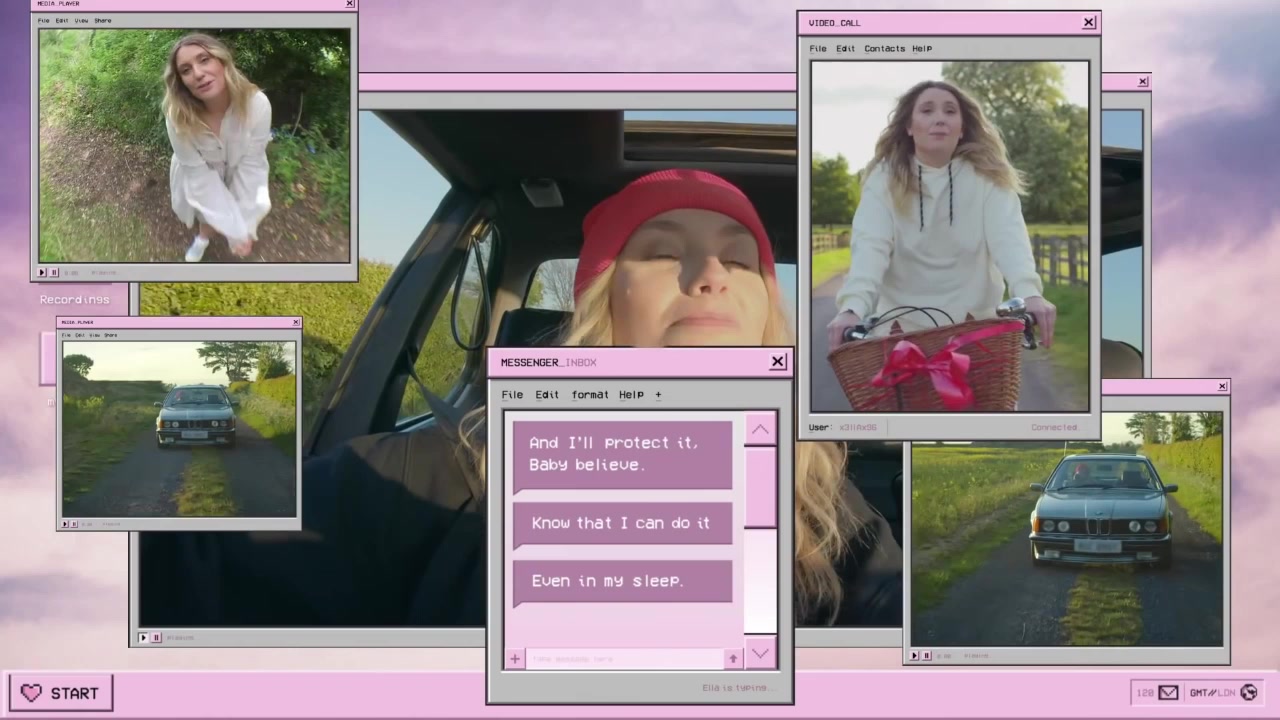Open File menu in small car Media Player

[x=66, y=335]
